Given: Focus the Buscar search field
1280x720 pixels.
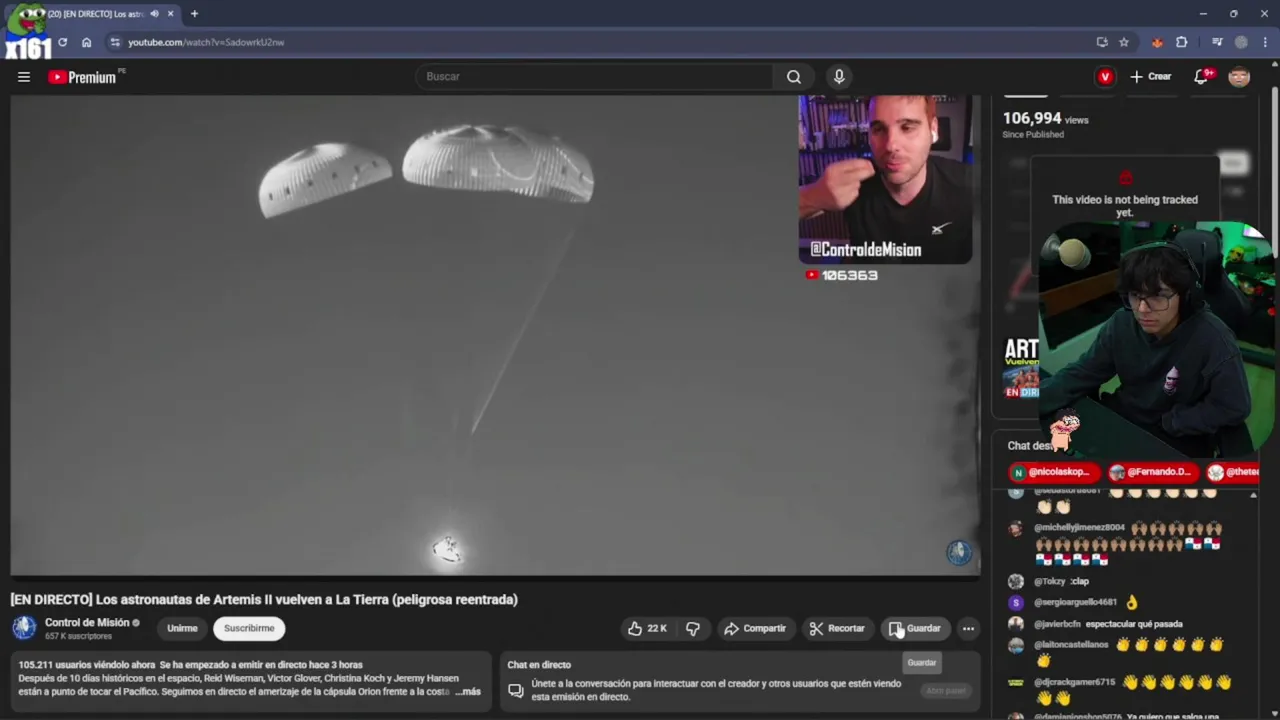Looking at the screenshot, I should (595, 77).
